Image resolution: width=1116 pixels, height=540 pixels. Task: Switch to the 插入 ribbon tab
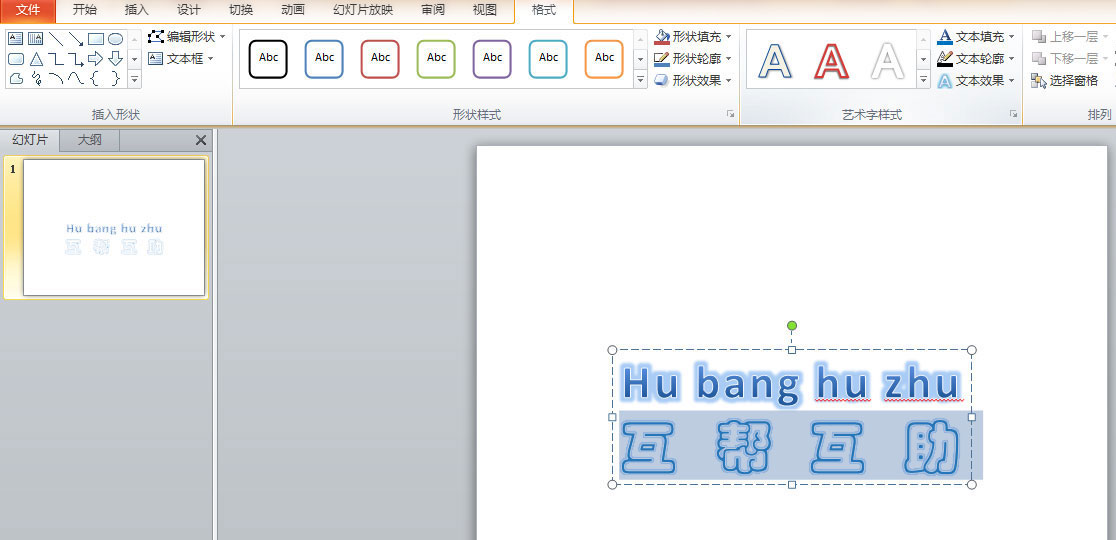tap(136, 10)
